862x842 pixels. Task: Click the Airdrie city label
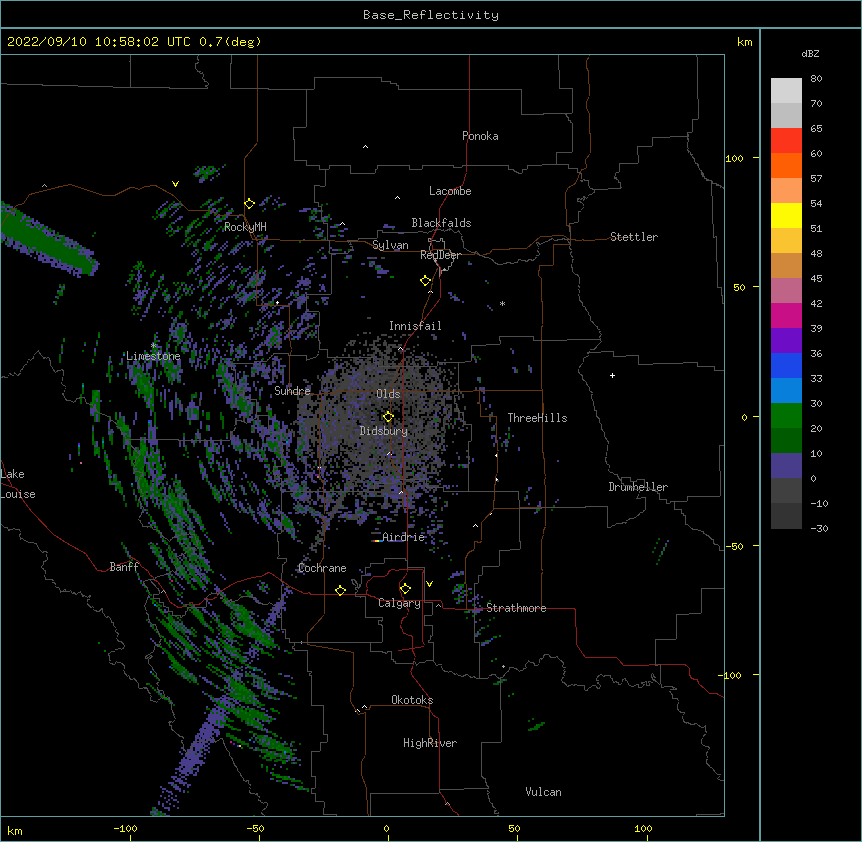click(404, 537)
